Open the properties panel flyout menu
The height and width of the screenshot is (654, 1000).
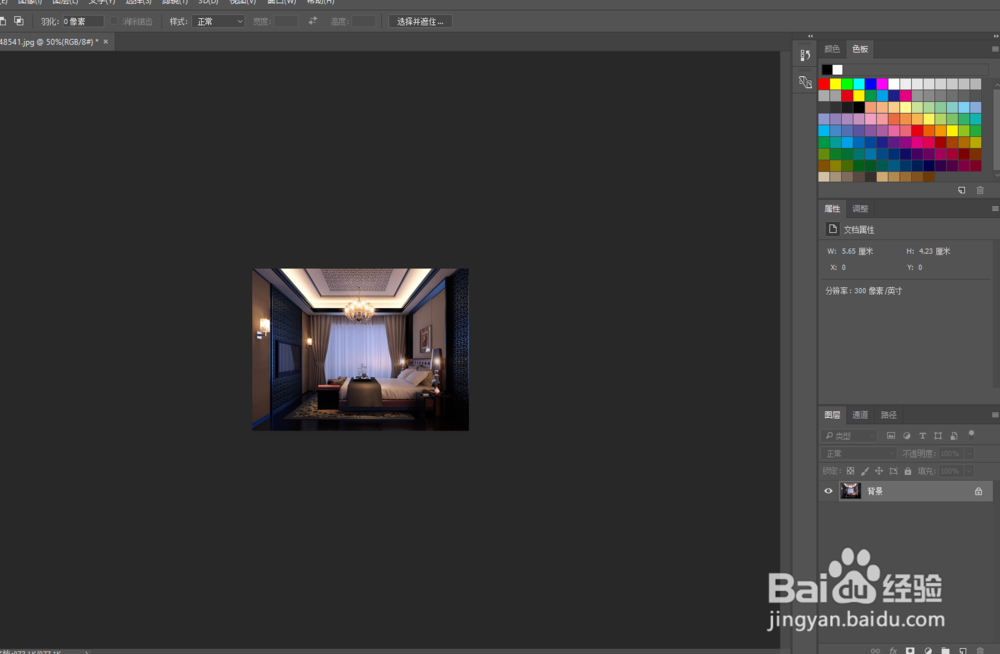click(995, 209)
